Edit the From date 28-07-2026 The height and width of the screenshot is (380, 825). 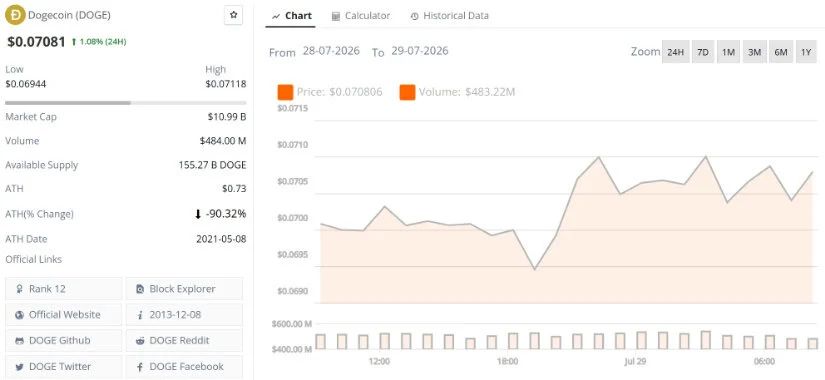[x=331, y=51]
